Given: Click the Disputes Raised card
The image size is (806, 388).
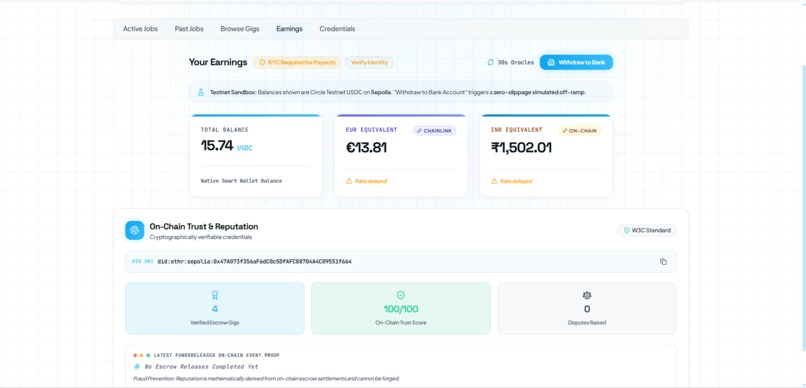Looking at the screenshot, I should point(587,308).
